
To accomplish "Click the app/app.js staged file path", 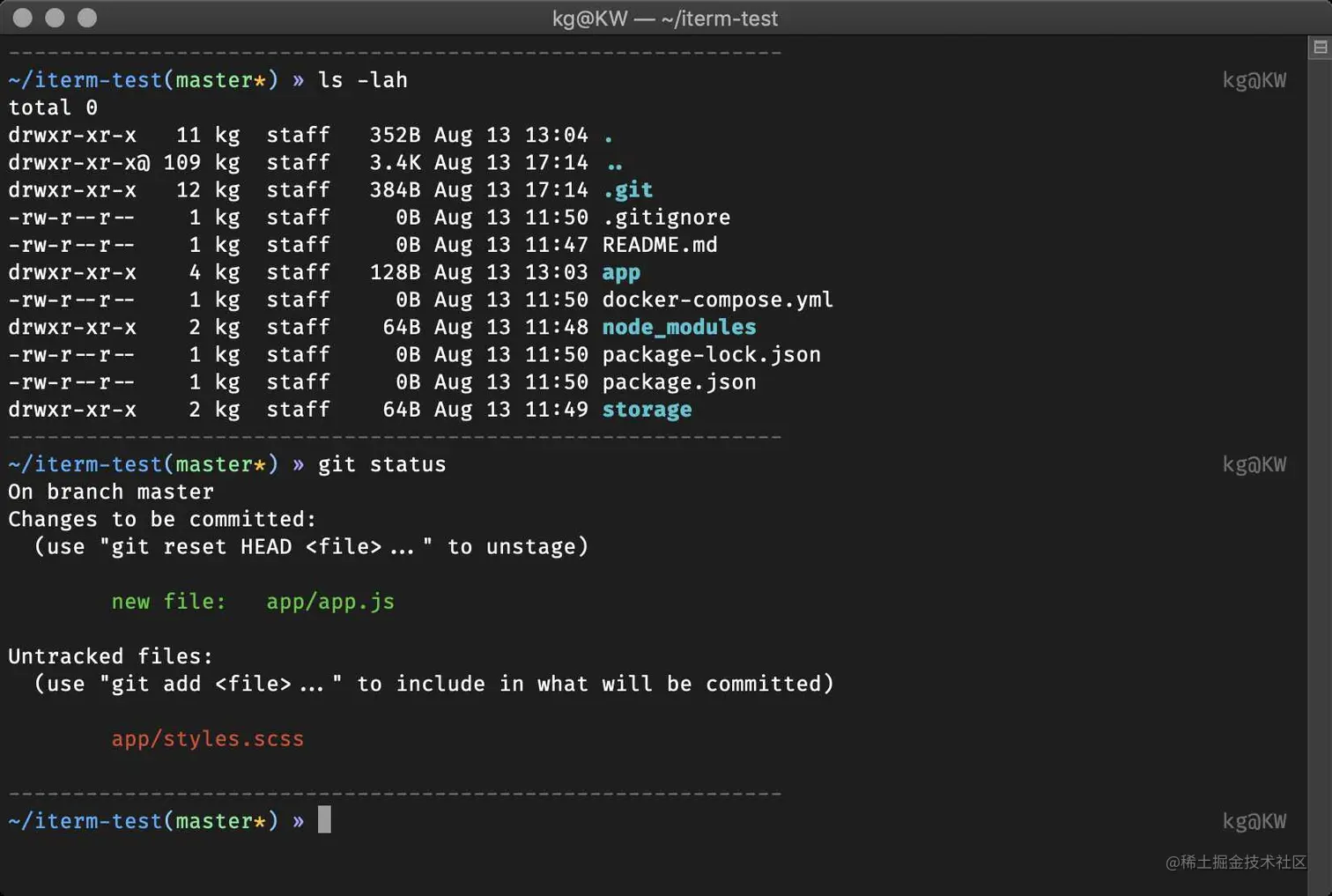I will click(x=330, y=602).
